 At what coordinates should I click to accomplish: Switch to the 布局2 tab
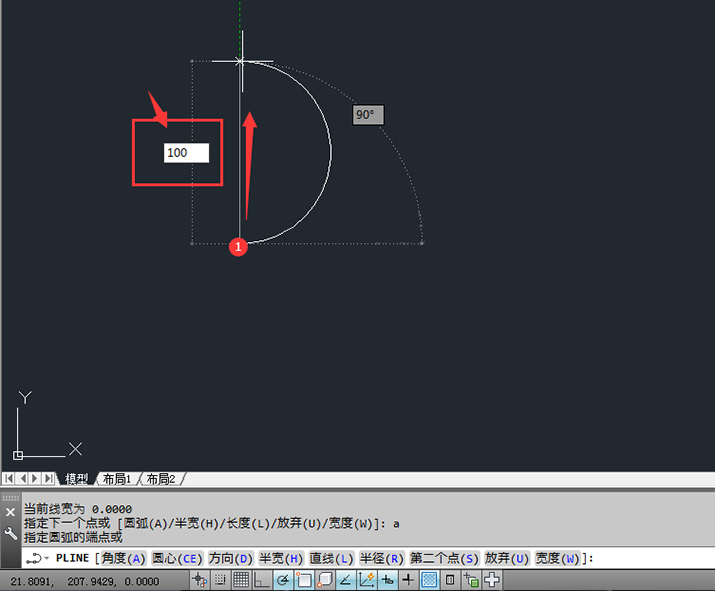tap(161, 479)
